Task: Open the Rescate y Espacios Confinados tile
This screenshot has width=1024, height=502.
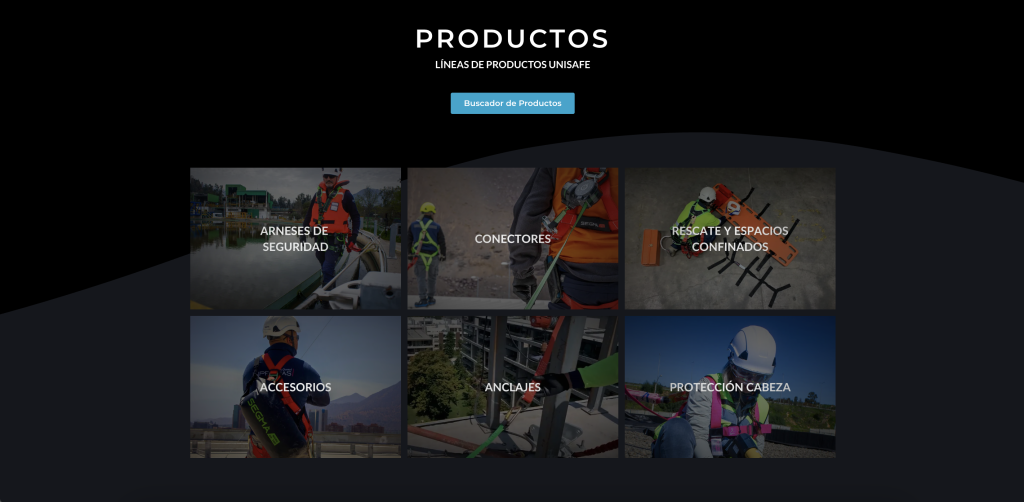Action: tap(730, 238)
